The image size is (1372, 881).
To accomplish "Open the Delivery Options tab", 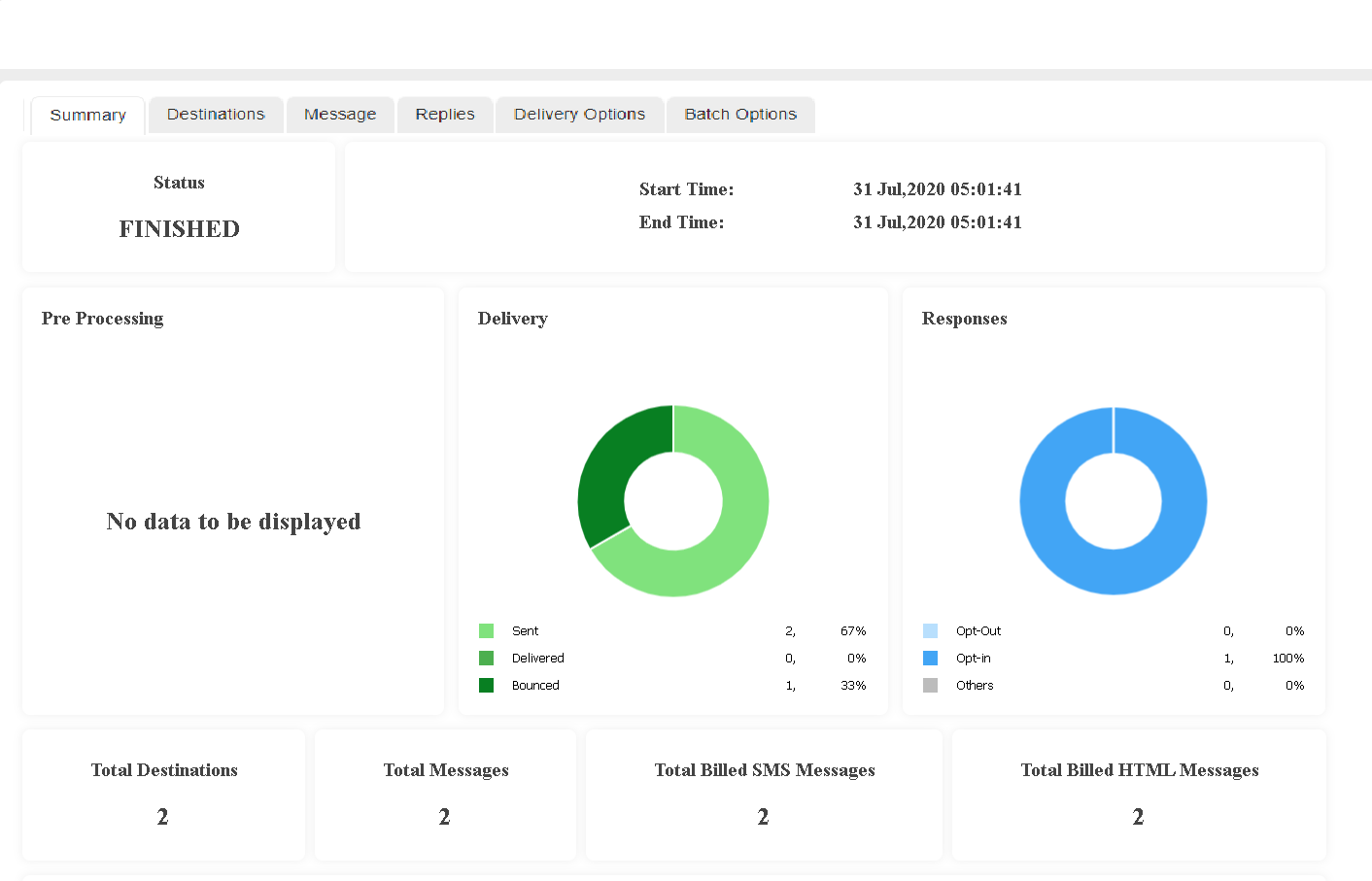I will [x=579, y=115].
